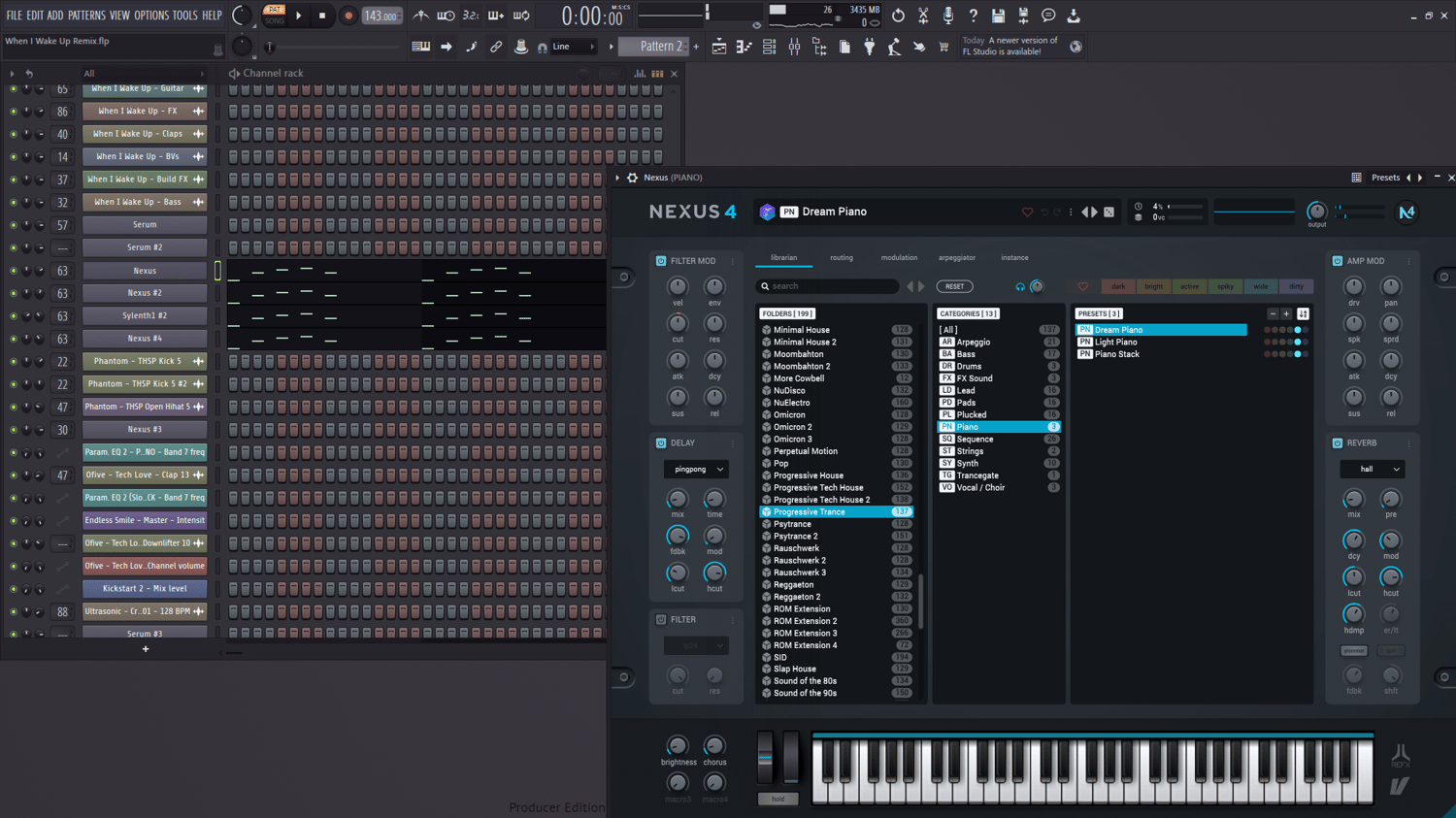
Task: Toggle PAT/SONG mode switch
Action: (x=274, y=15)
